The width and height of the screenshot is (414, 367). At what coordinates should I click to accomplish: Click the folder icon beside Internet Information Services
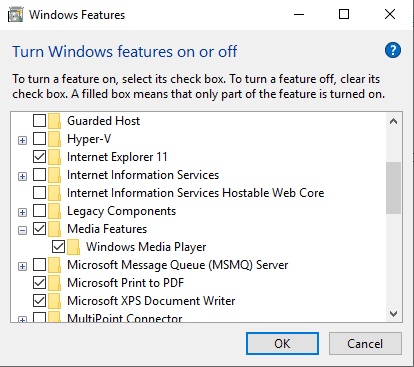(54, 175)
